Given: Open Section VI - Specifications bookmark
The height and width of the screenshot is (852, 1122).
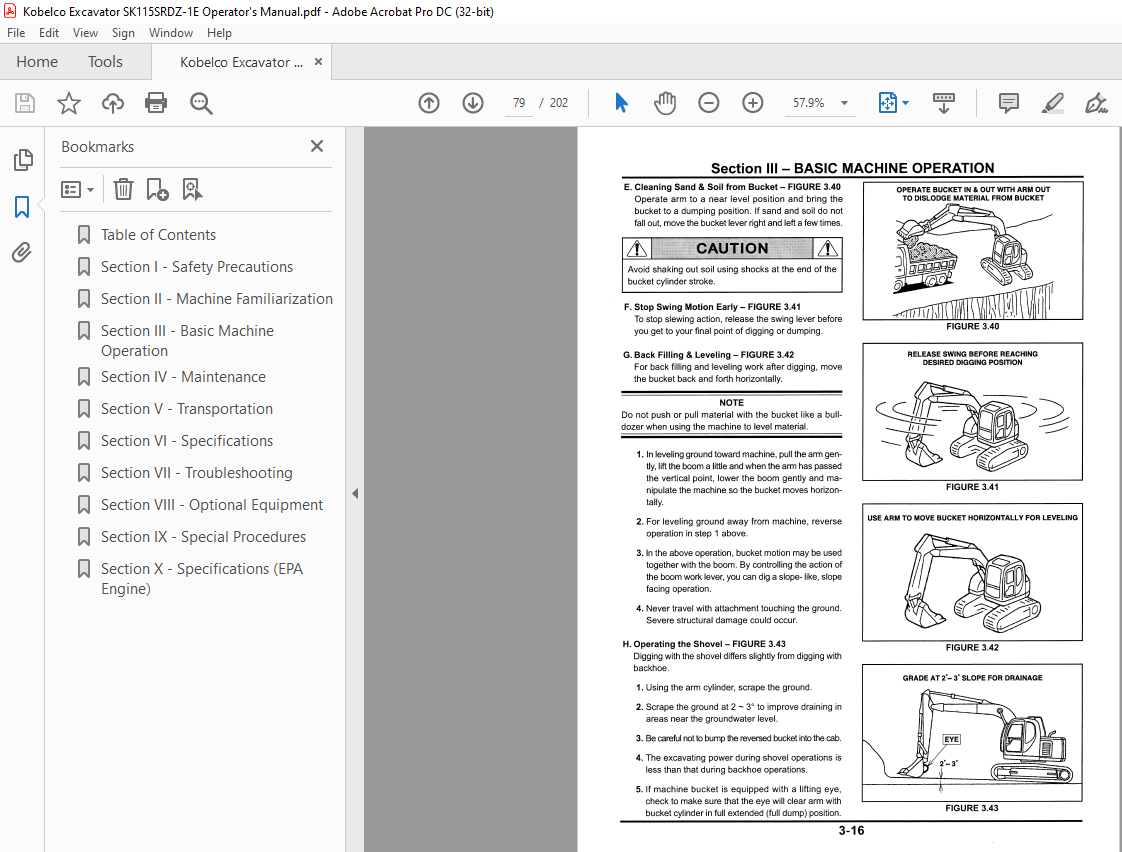Looking at the screenshot, I should [x=187, y=441].
